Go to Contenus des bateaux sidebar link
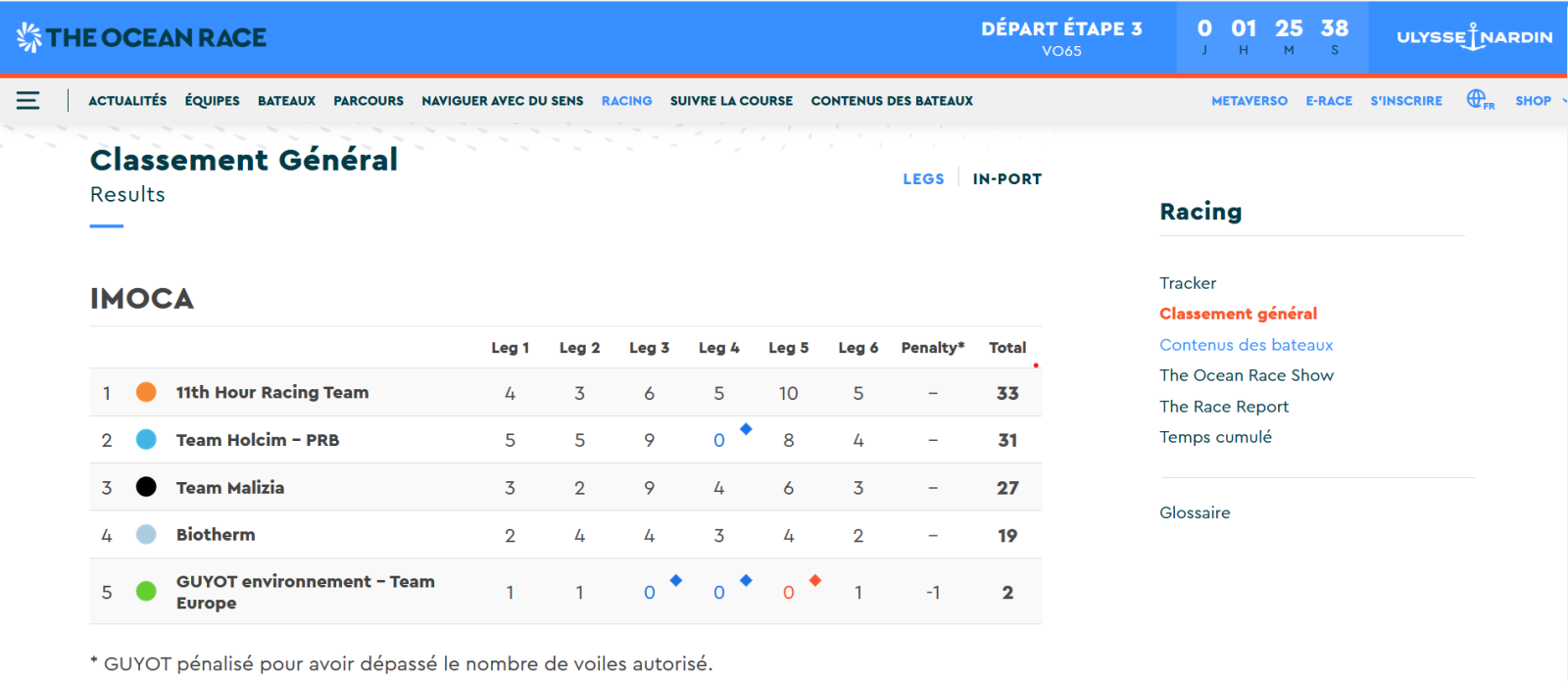This screenshot has width=1568, height=682. [x=1246, y=345]
